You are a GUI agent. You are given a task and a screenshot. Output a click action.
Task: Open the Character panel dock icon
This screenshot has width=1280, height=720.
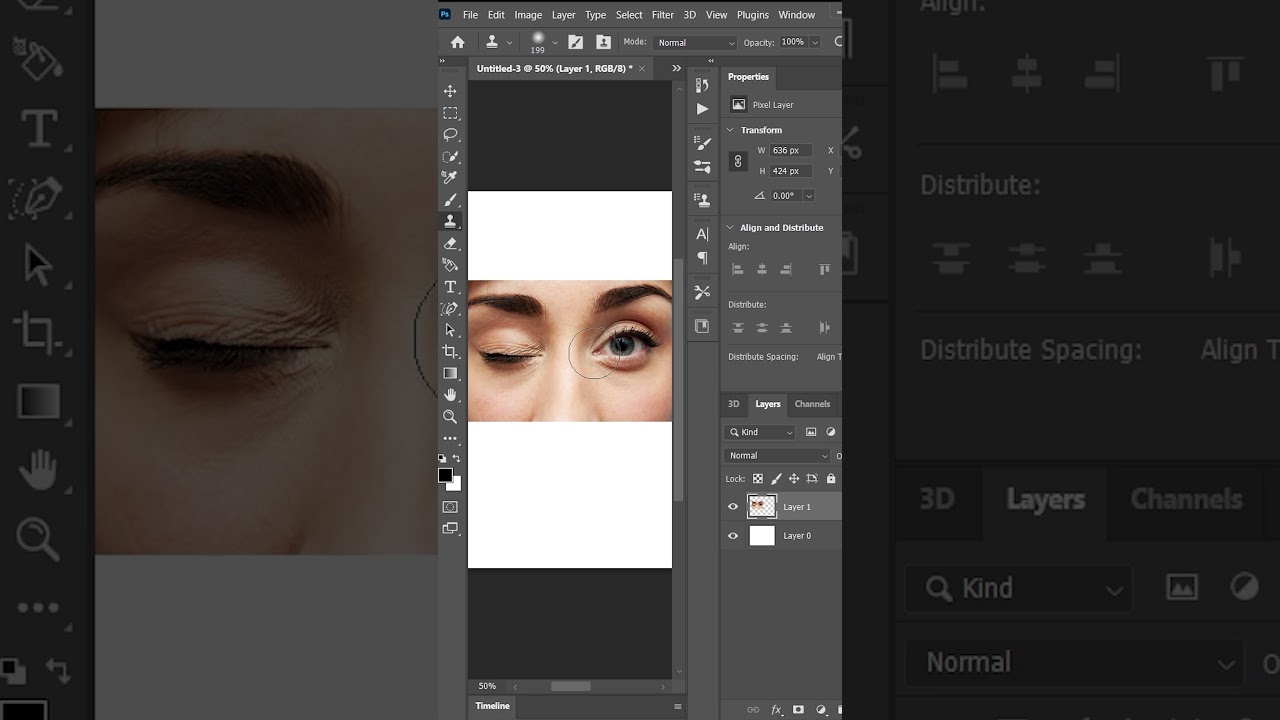[x=702, y=234]
